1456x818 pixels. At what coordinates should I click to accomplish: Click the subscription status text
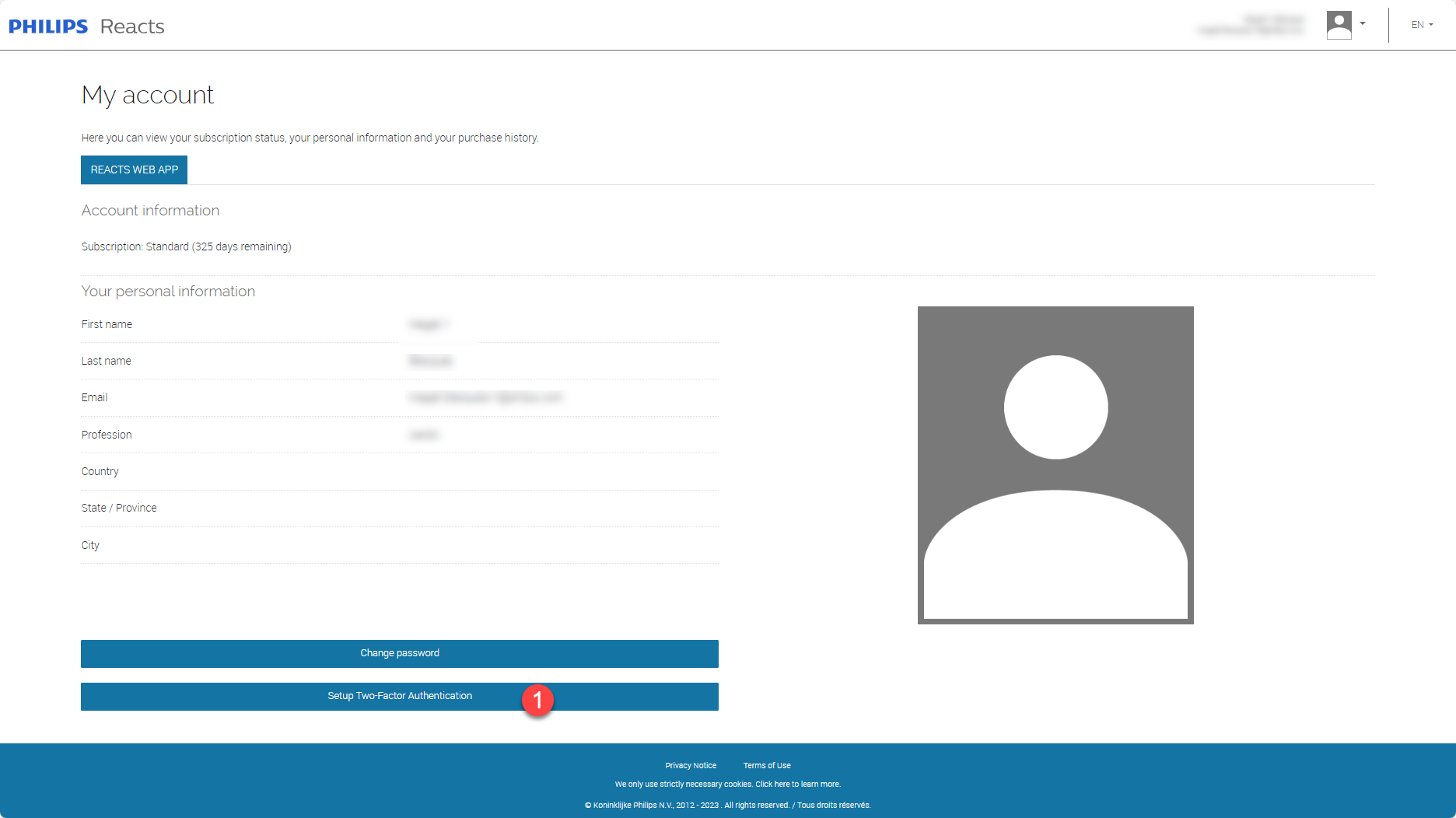click(x=187, y=246)
